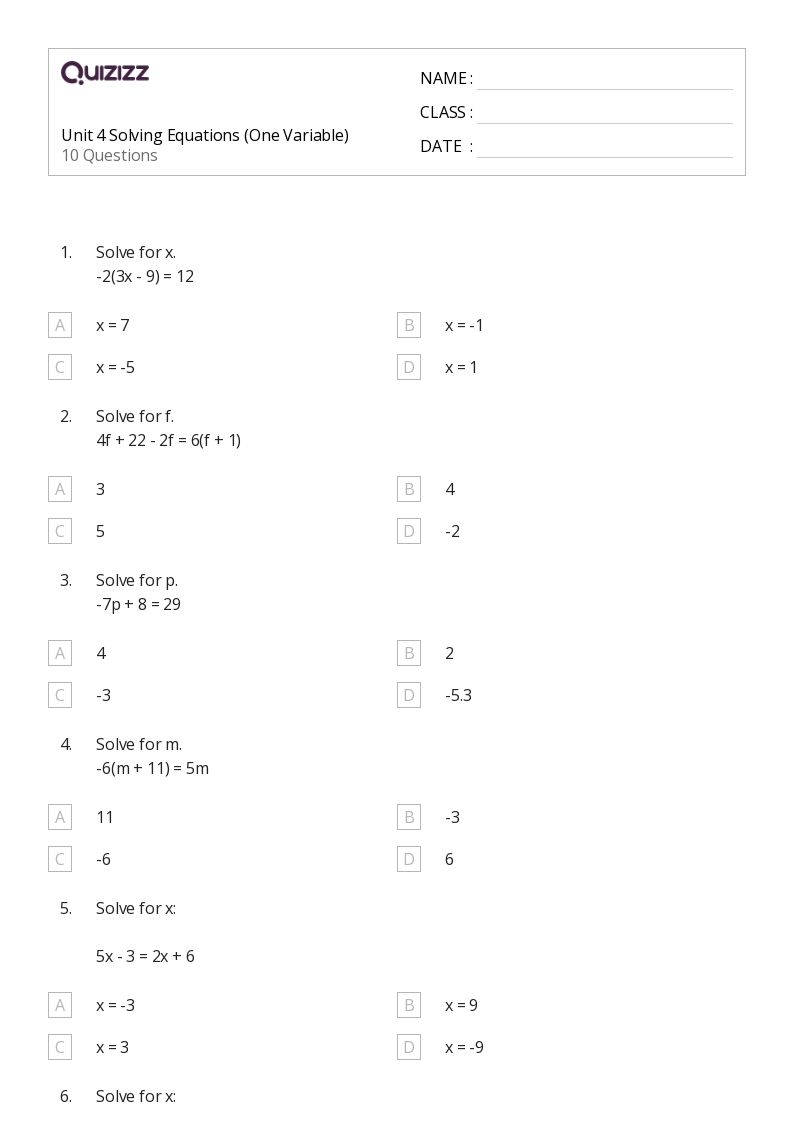Mark box D for answer -5.3
This screenshot has width=794, height=1123.
click(409, 695)
